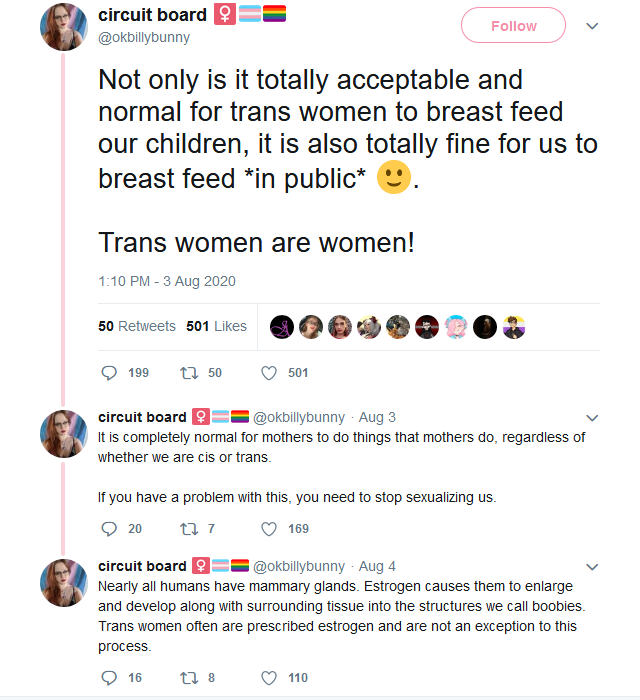The image size is (640, 700).
Task: Click the pink-haired cartoon liker avatar
Action: [456, 327]
